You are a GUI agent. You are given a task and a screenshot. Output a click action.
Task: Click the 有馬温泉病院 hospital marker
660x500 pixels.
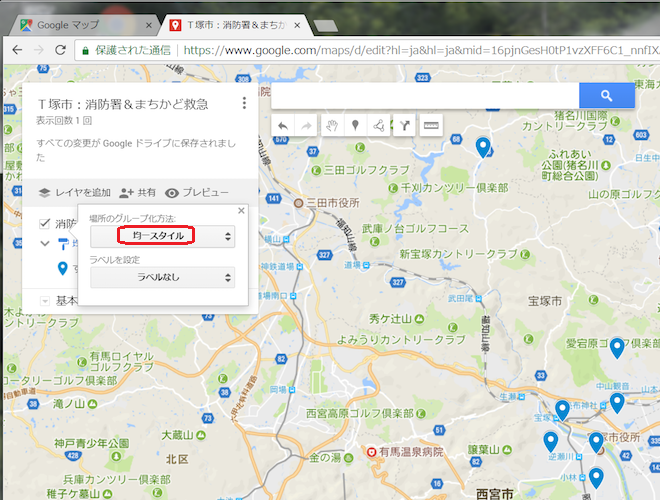tap(371, 452)
